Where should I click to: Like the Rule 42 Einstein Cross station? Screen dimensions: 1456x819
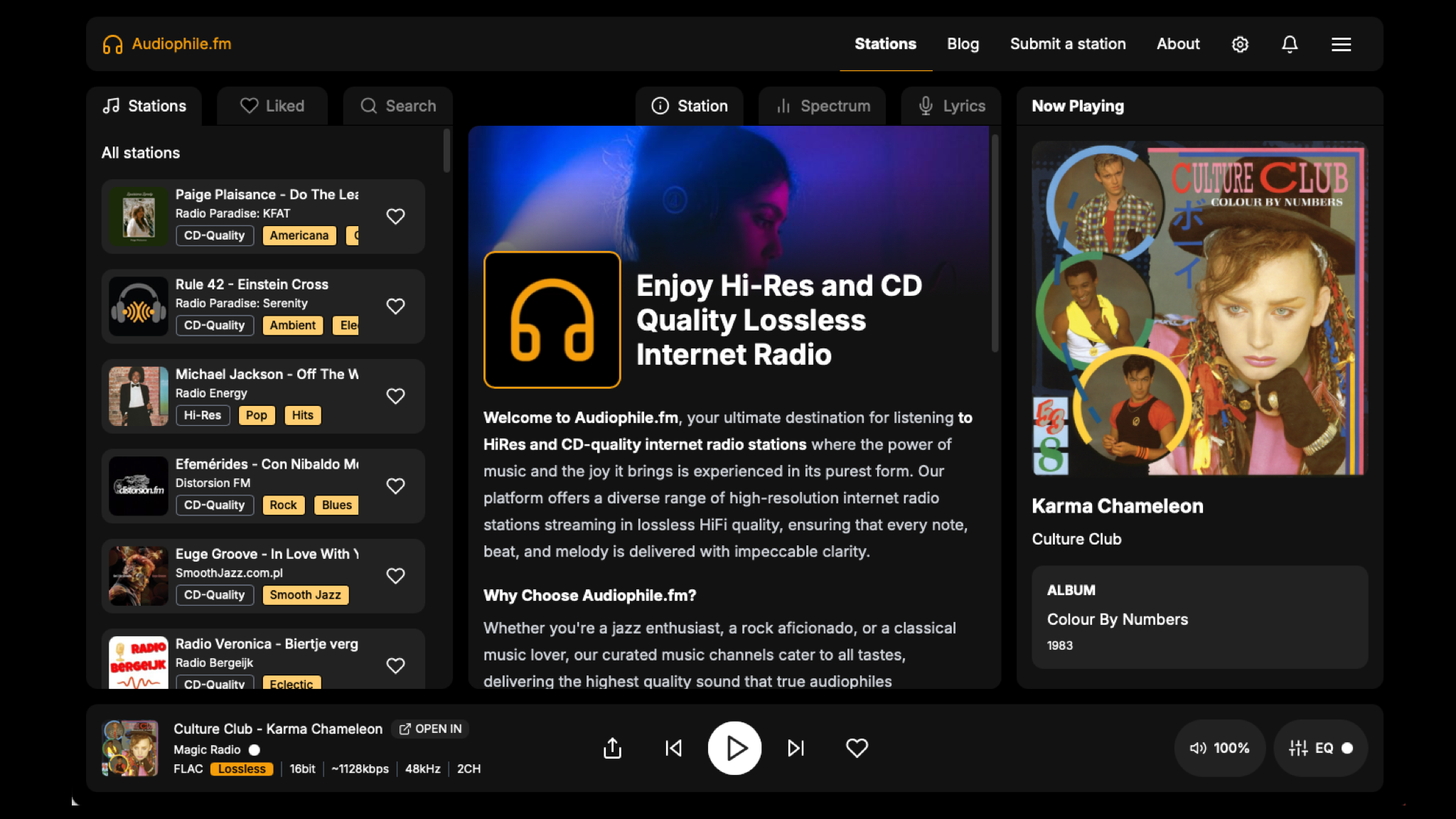tap(395, 306)
